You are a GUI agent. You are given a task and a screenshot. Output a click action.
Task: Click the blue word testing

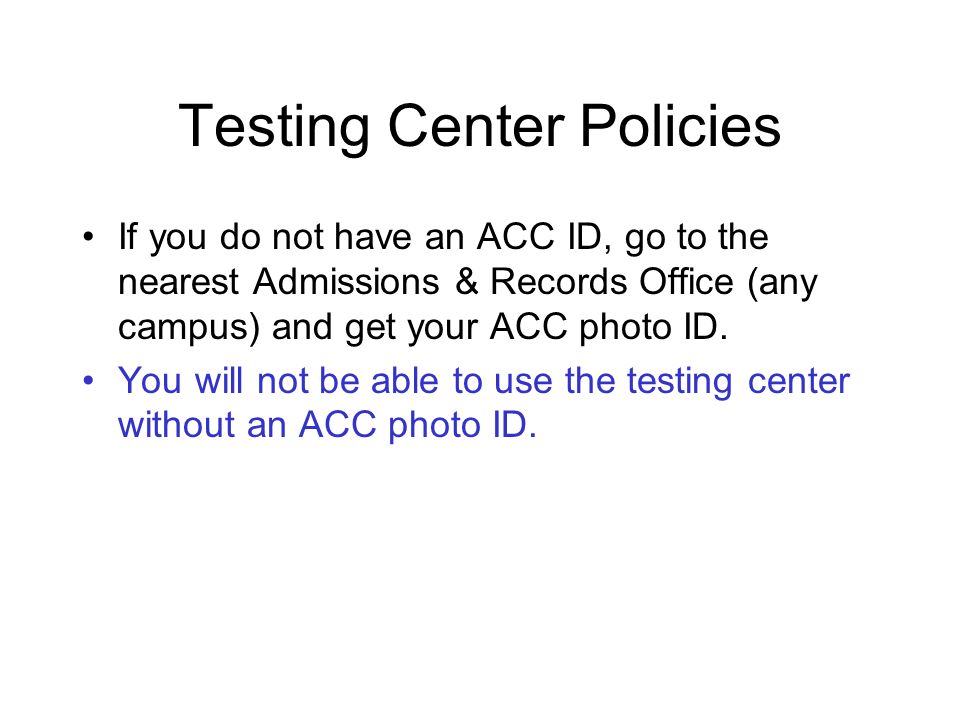click(679, 382)
